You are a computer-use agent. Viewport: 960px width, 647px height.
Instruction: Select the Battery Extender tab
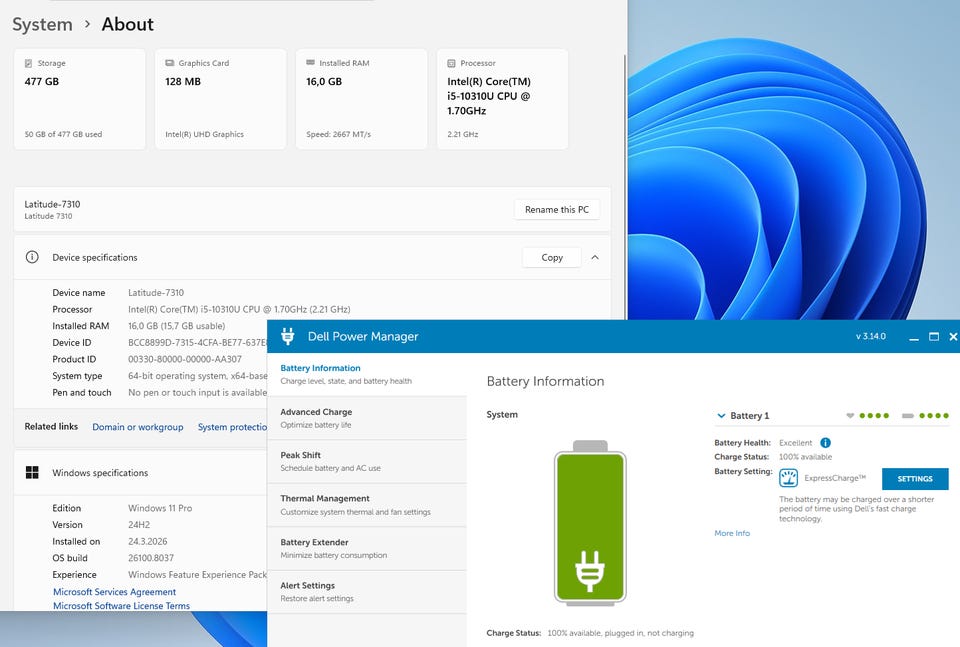coord(367,548)
